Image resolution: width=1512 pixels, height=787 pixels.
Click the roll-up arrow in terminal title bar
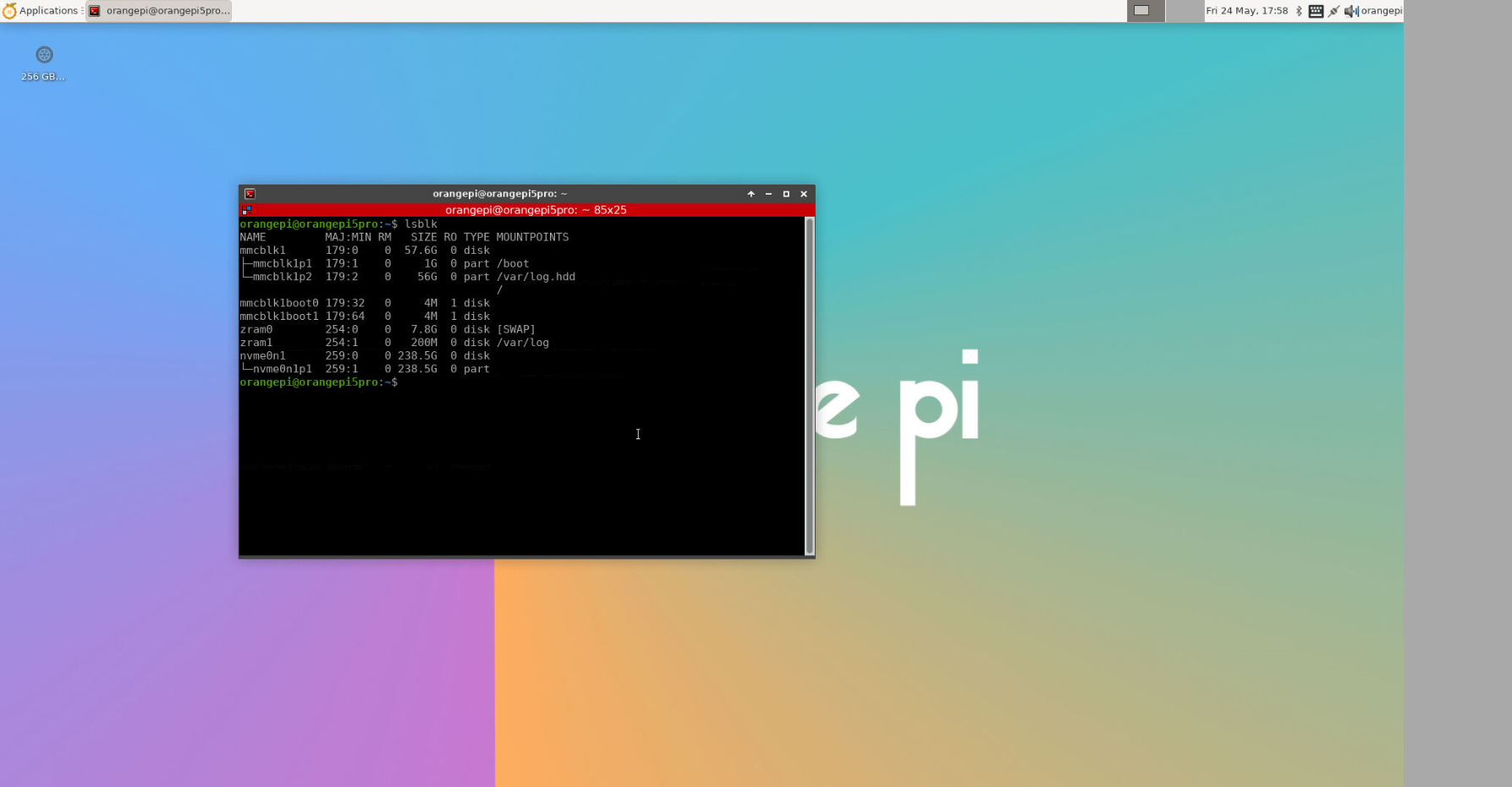[x=751, y=194]
